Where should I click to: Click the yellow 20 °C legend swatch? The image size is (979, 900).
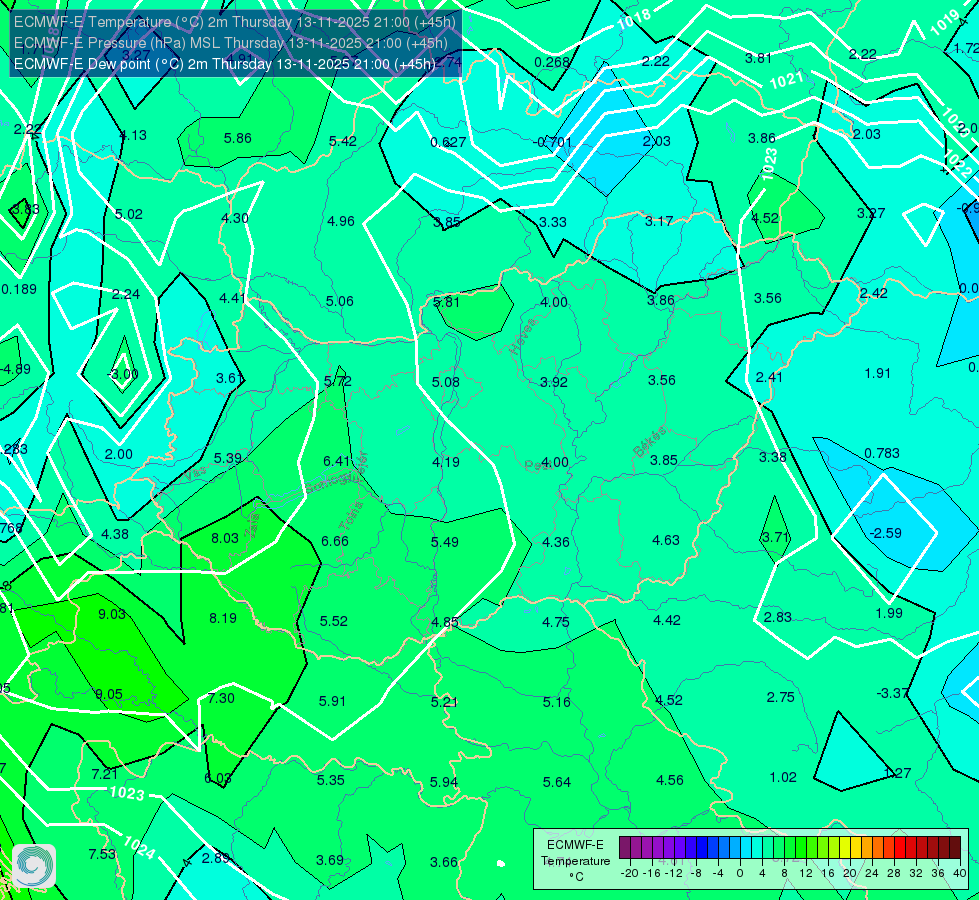click(845, 848)
